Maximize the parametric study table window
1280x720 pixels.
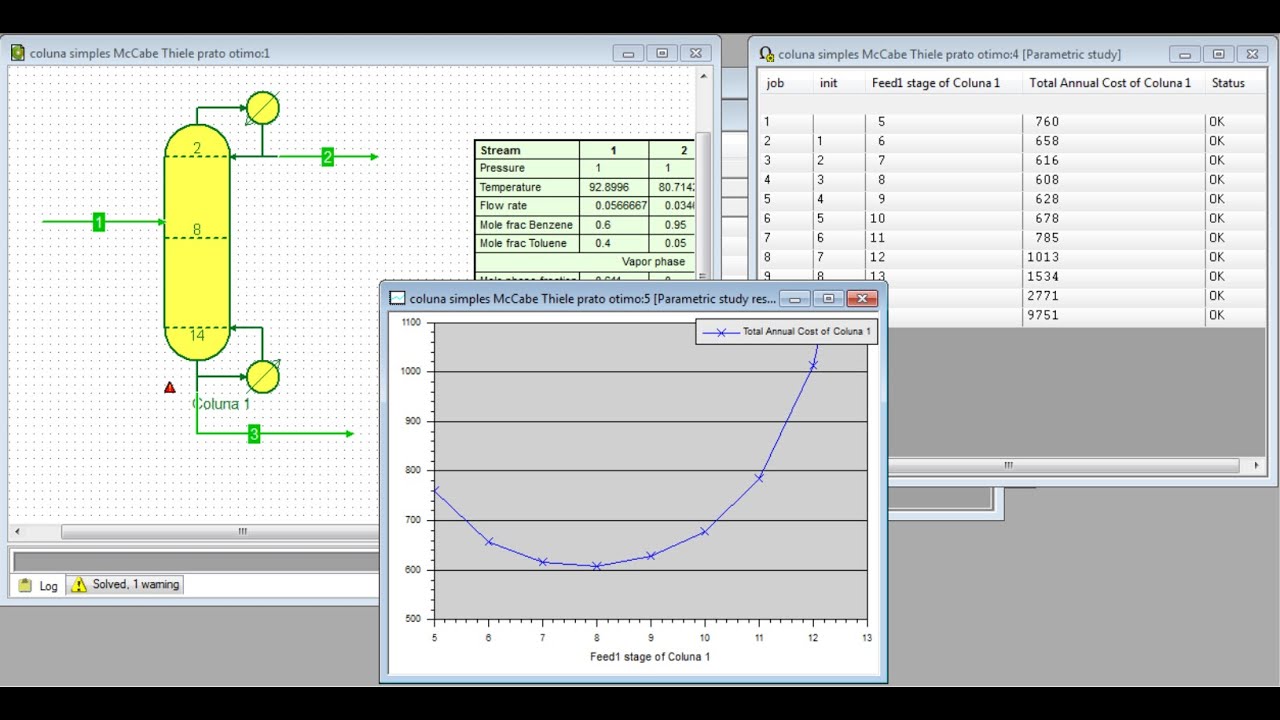tap(1218, 54)
